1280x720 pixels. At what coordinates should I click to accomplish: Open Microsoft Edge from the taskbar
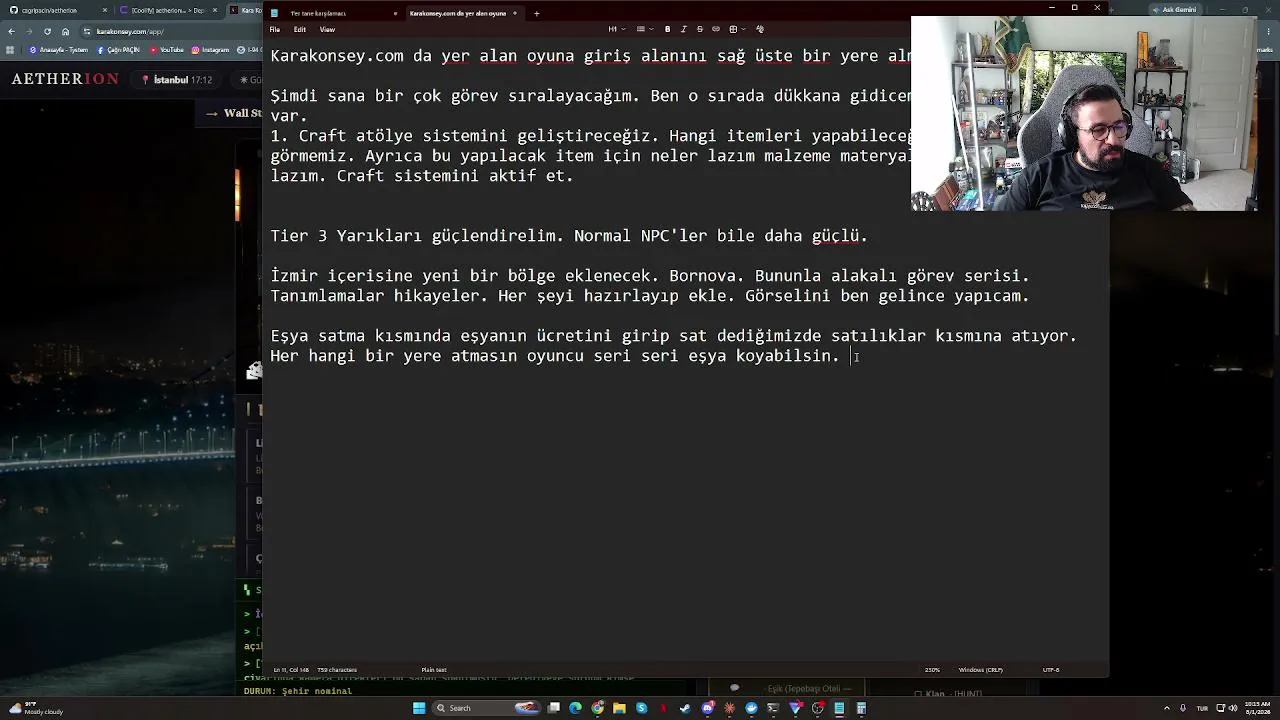(x=576, y=708)
